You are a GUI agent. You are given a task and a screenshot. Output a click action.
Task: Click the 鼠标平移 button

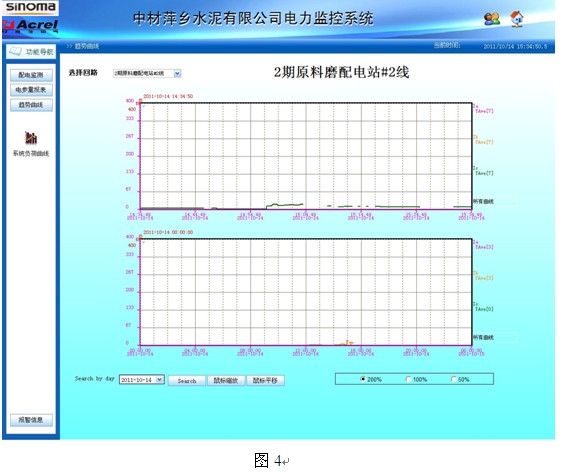click(265, 381)
